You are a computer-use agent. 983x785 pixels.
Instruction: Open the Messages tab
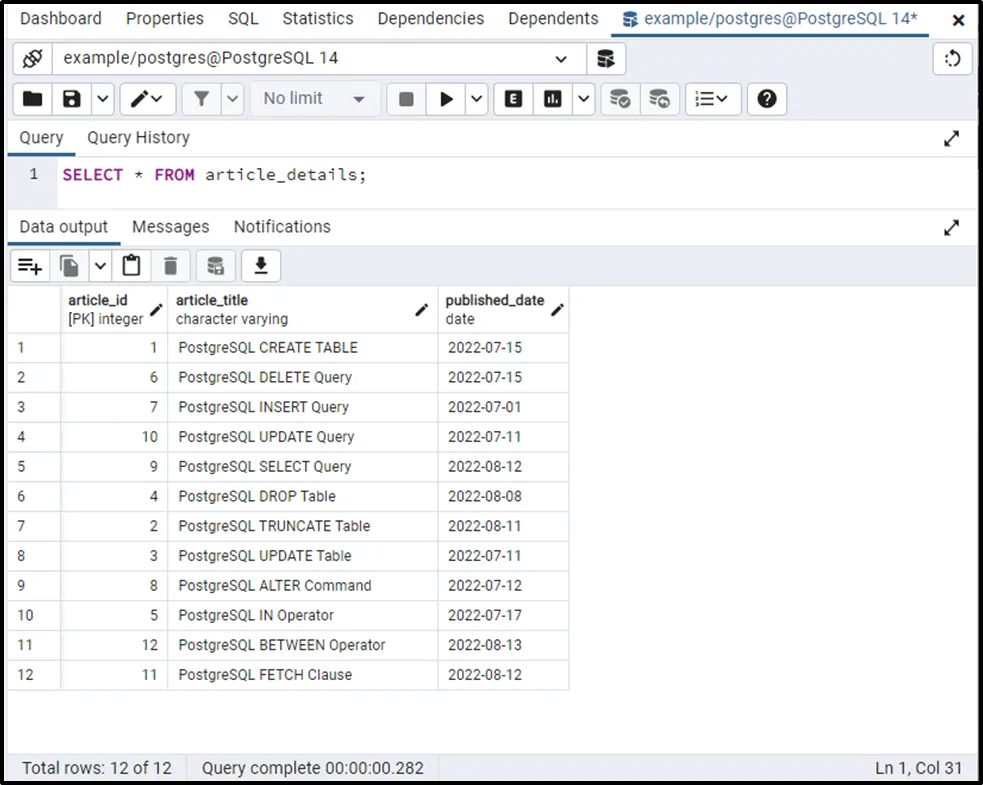pos(170,227)
